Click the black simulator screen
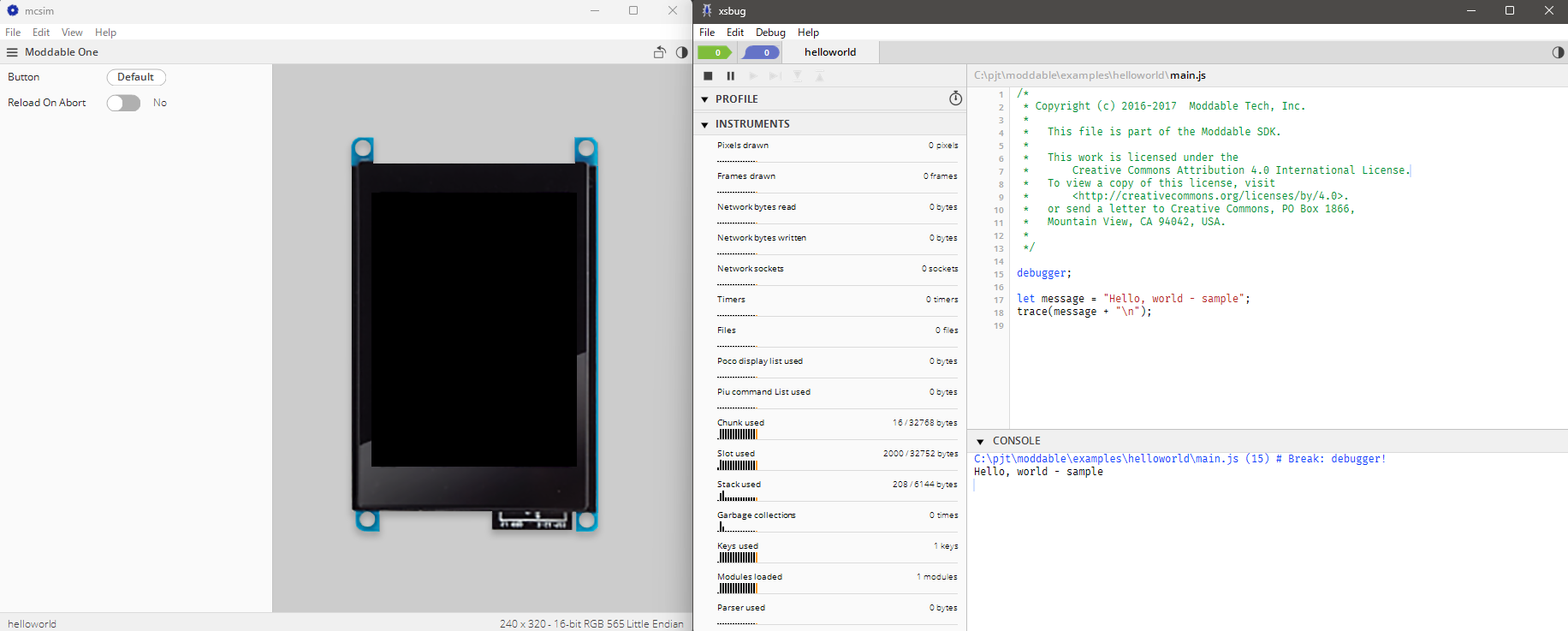The width and height of the screenshot is (1568, 631). click(x=473, y=329)
